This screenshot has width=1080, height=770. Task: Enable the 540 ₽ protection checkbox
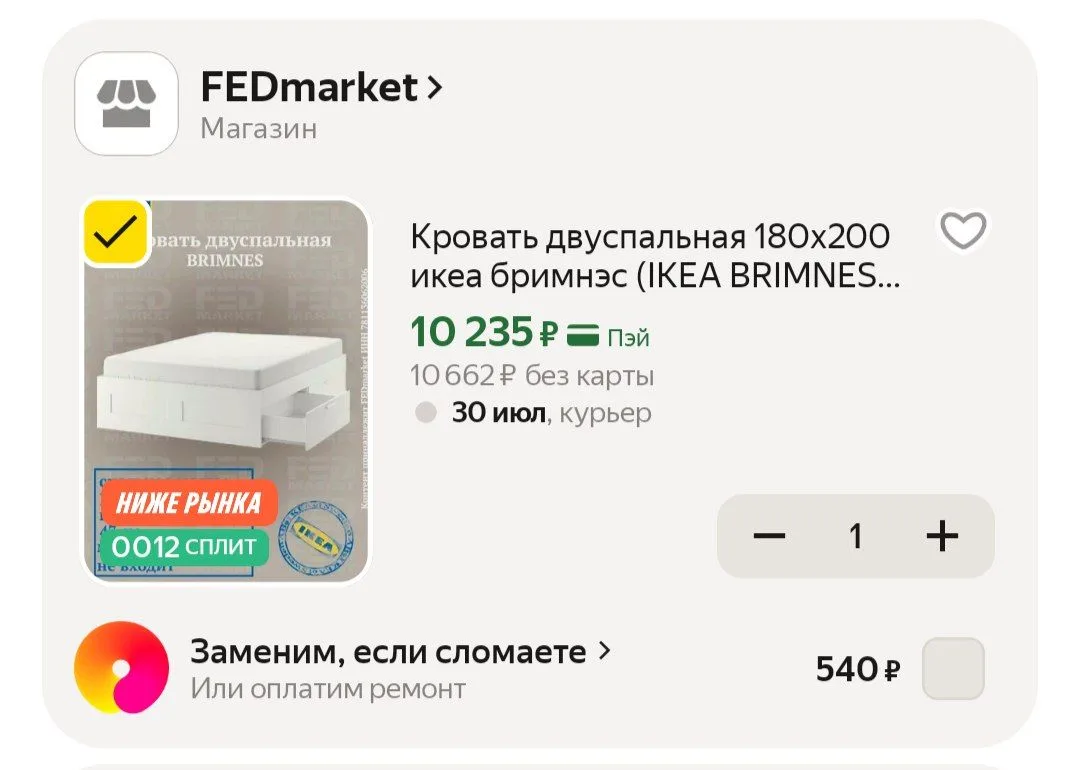click(x=953, y=669)
